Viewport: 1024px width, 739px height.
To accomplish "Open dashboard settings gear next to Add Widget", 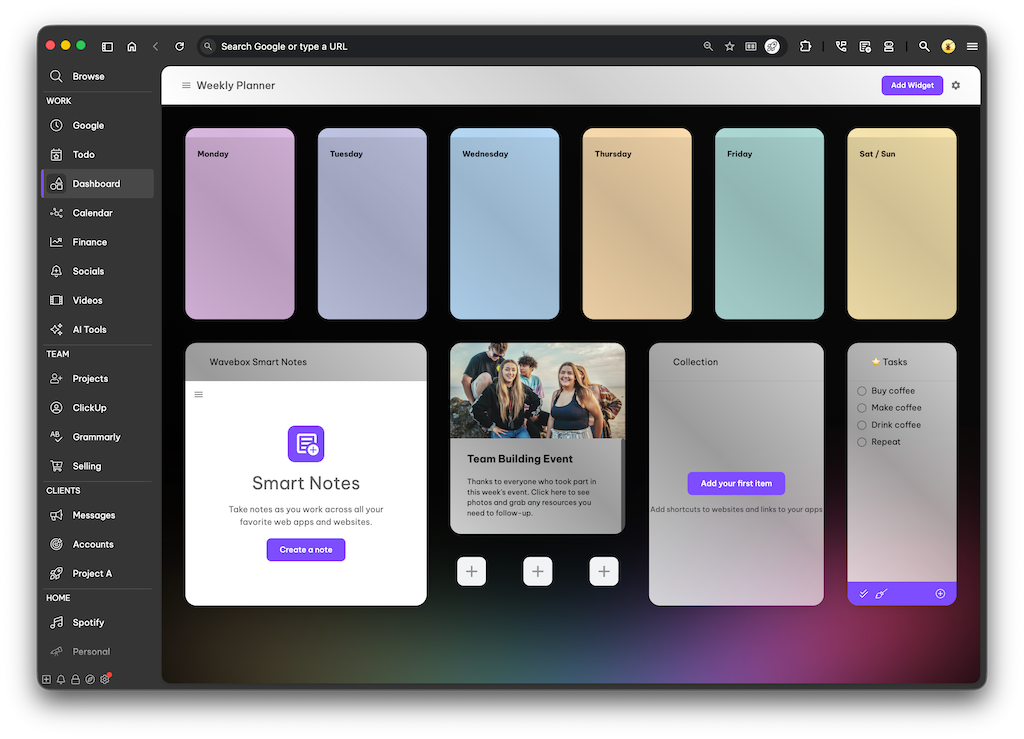I will [x=956, y=86].
